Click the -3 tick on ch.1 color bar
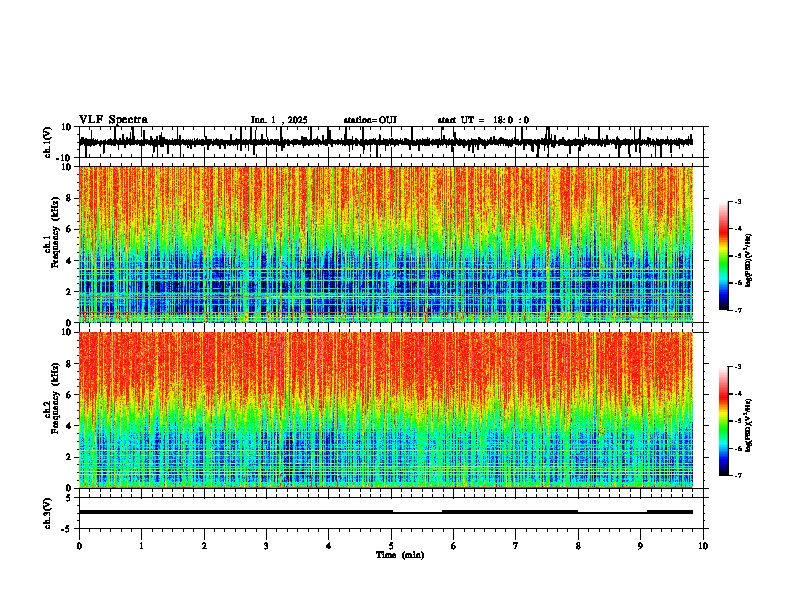This screenshot has width=792, height=612. [x=737, y=201]
